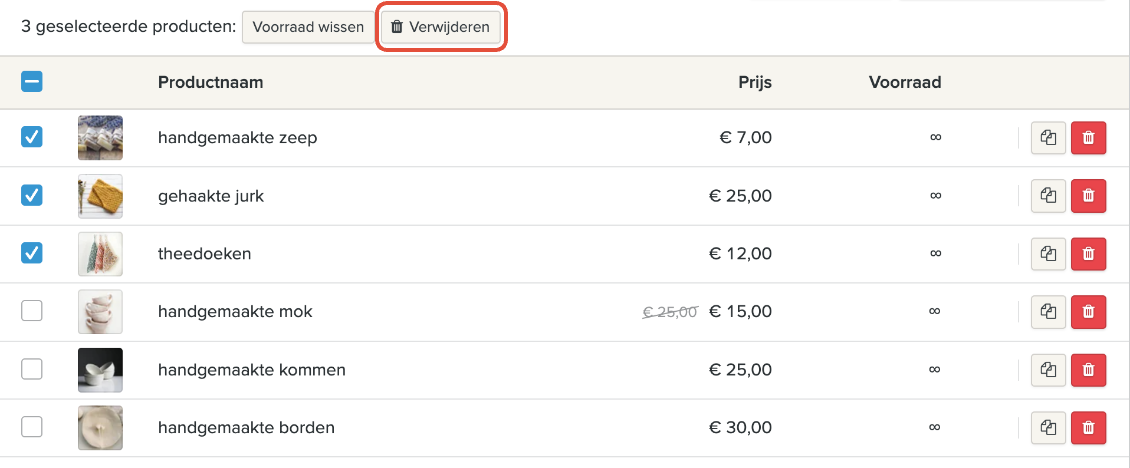The height and width of the screenshot is (468, 1130).
Task: Open the theedoeken product thumbnail
Action: point(100,254)
